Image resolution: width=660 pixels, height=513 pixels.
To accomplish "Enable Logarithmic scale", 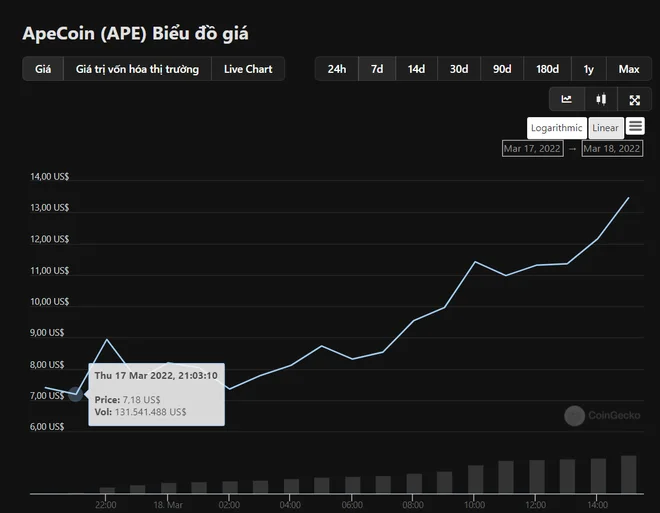I will [556, 128].
